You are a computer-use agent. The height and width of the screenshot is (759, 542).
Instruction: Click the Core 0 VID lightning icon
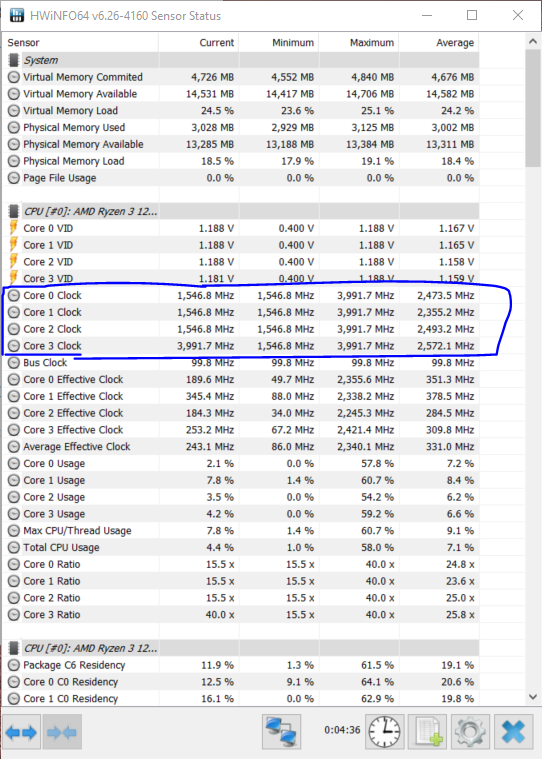[x=14, y=228]
